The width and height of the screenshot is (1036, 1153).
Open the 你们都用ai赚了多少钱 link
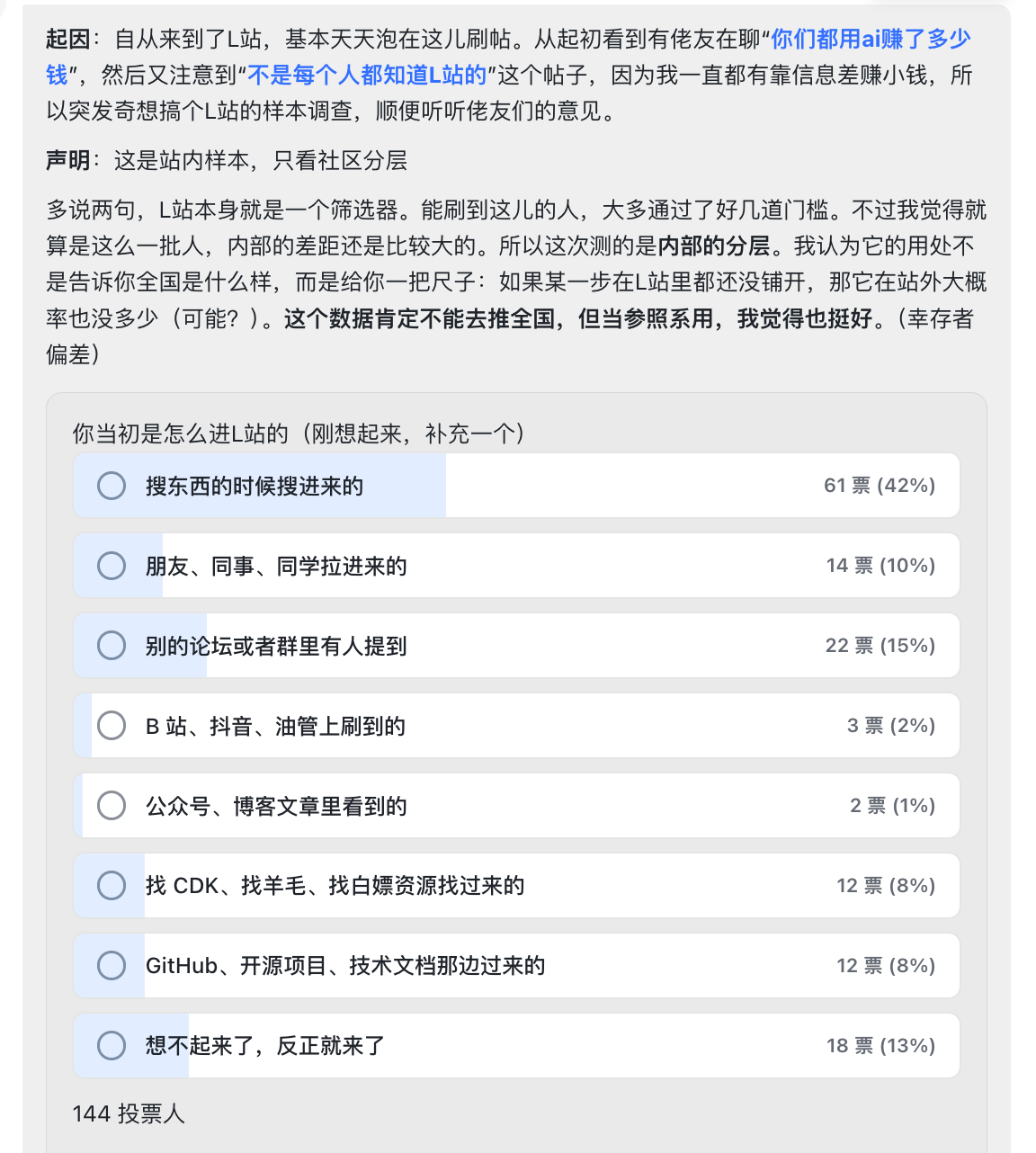pos(871,40)
